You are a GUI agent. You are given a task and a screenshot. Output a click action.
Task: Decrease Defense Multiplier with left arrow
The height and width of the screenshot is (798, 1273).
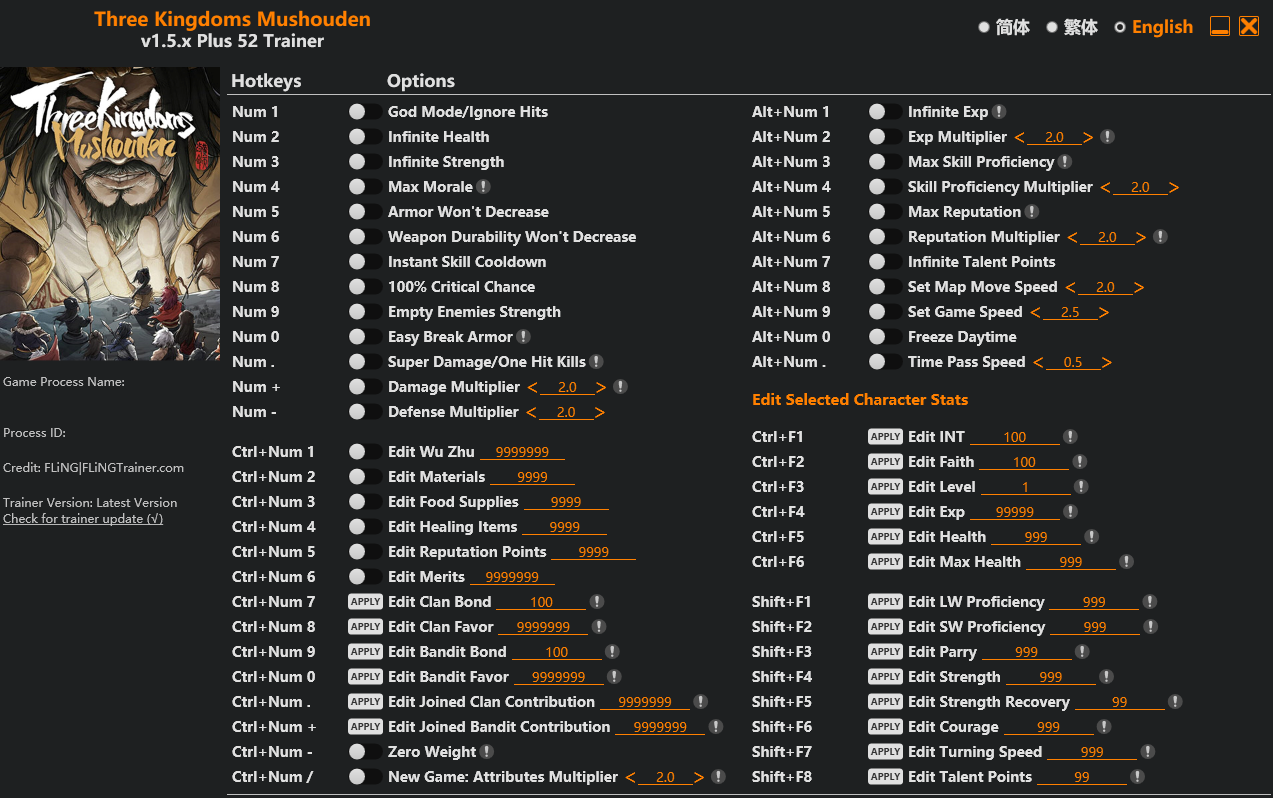click(x=531, y=412)
